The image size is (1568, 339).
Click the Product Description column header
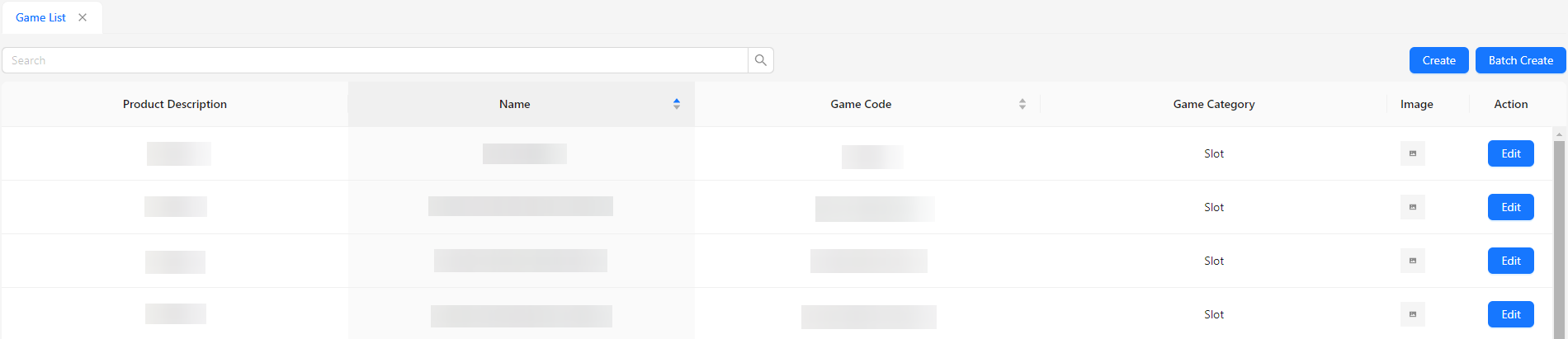click(x=175, y=104)
